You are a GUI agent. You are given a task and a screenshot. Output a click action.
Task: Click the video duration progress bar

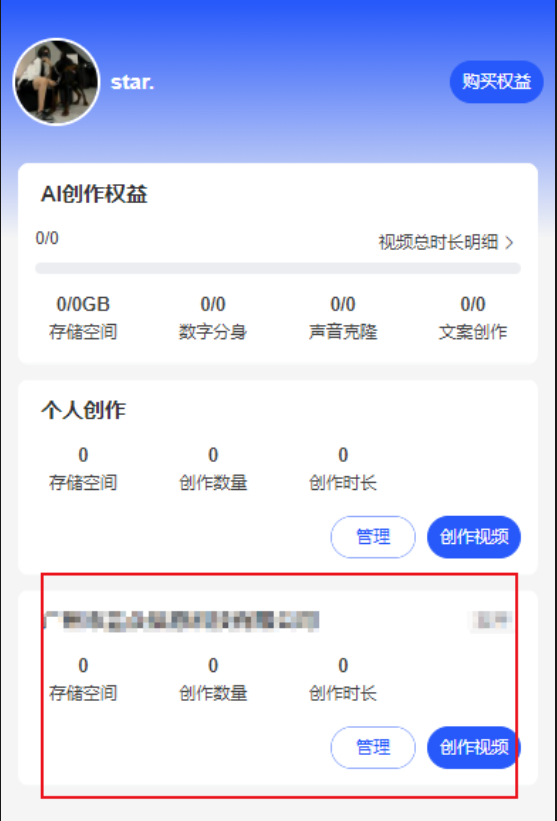pyautogui.click(x=278, y=268)
